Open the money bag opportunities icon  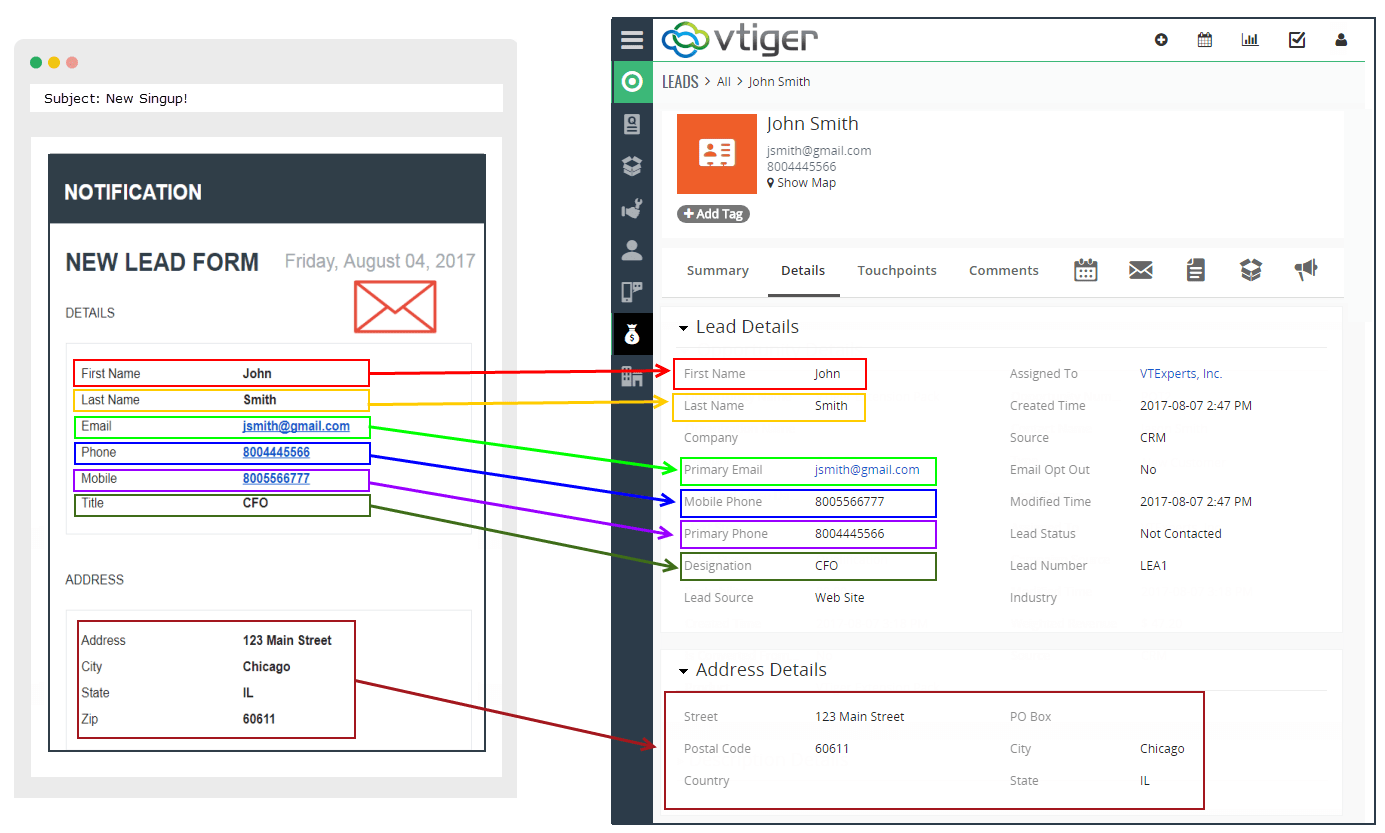(x=632, y=334)
